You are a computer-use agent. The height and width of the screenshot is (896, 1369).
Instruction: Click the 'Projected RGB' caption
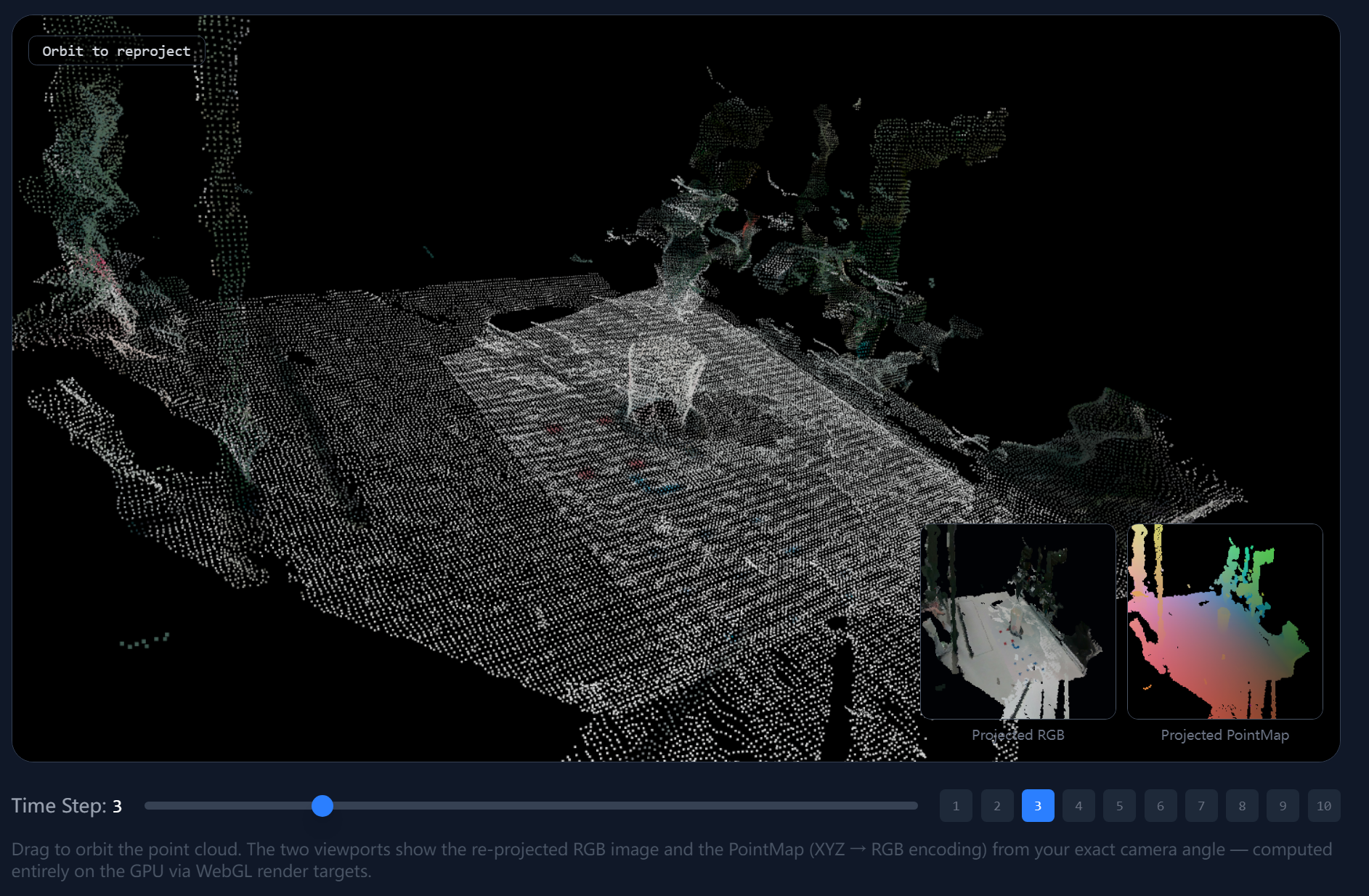(1018, 735)
